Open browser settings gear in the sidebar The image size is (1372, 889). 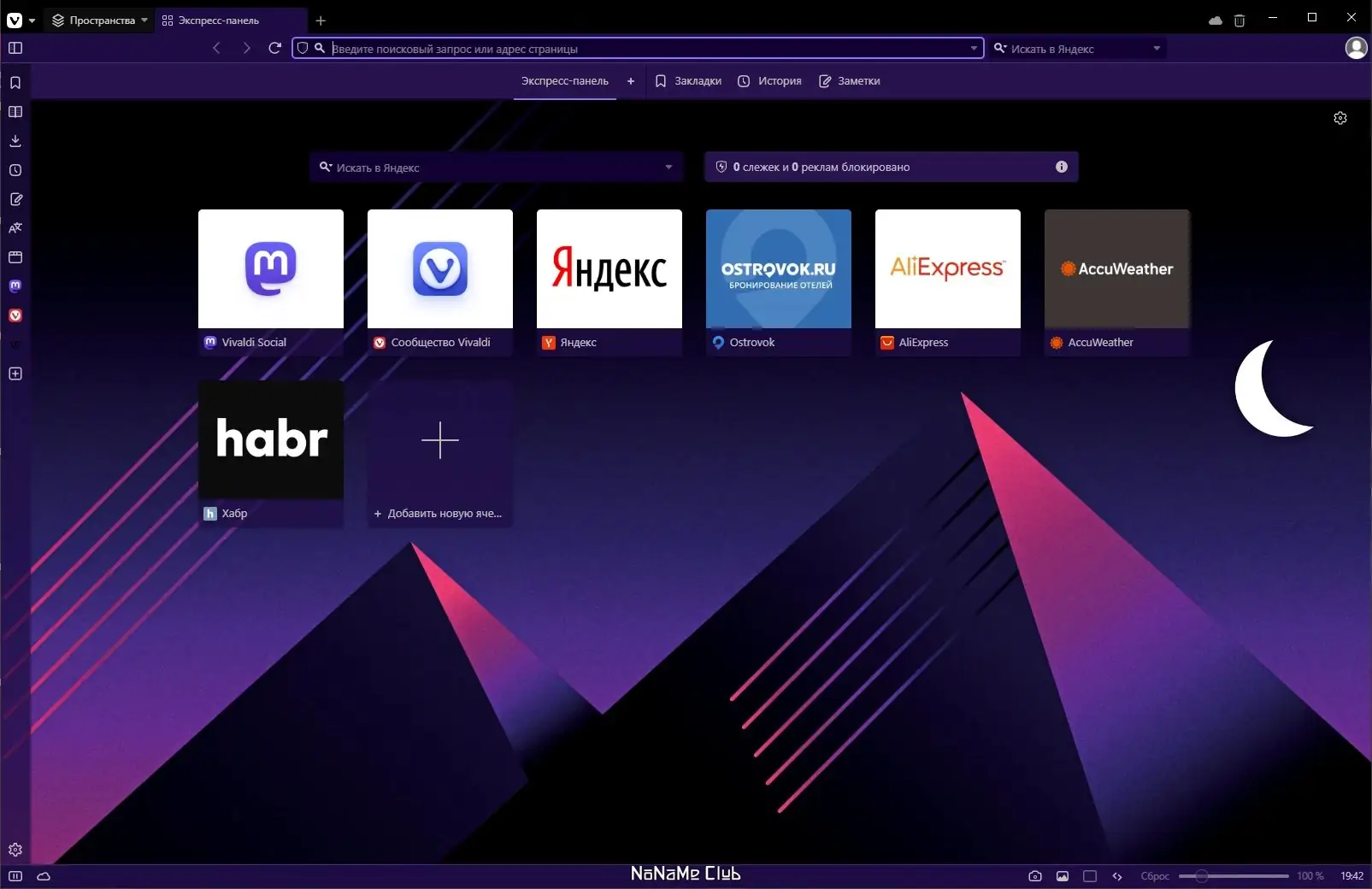coord(15,850)
